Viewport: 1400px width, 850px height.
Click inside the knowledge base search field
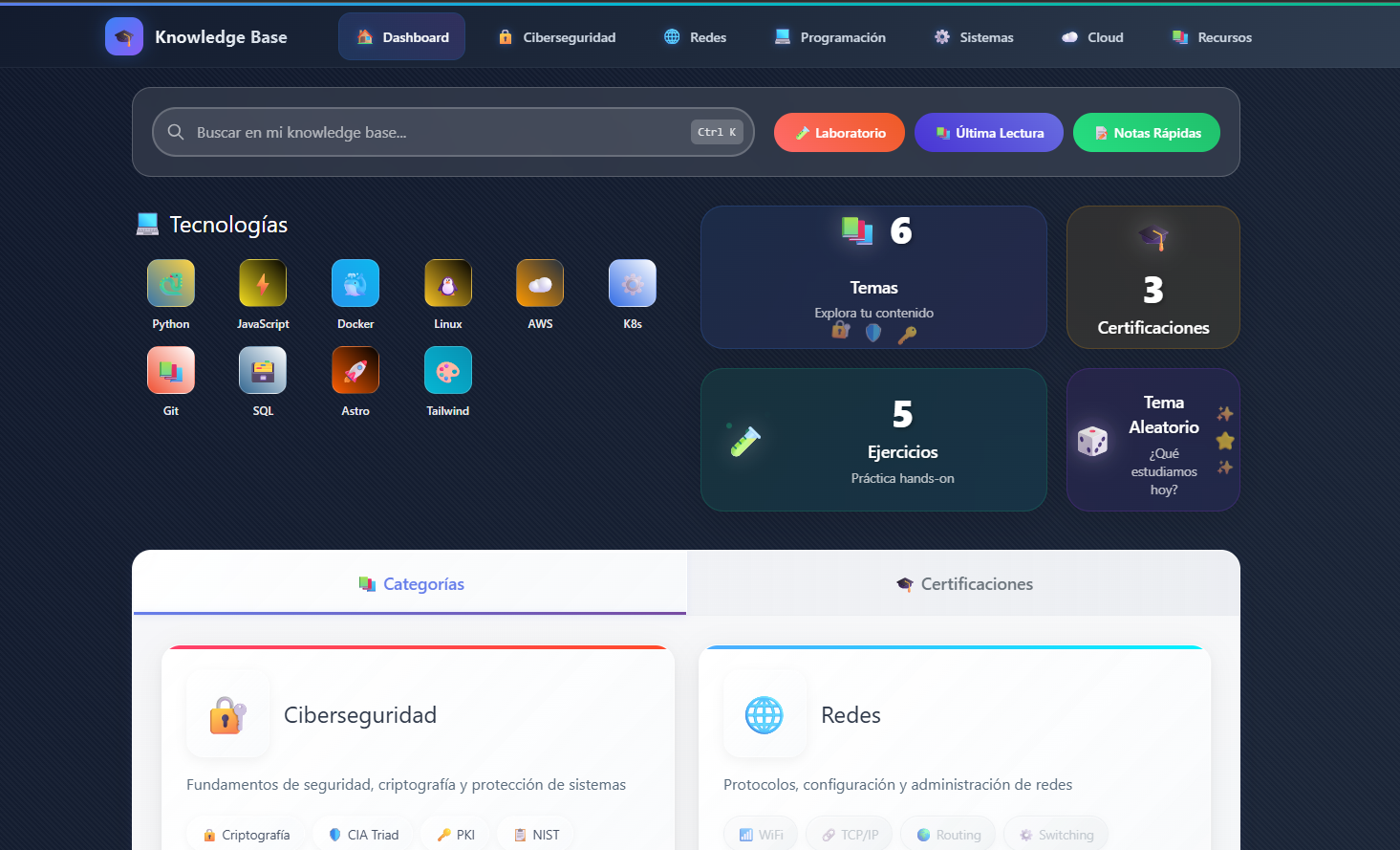click(430, 132)
